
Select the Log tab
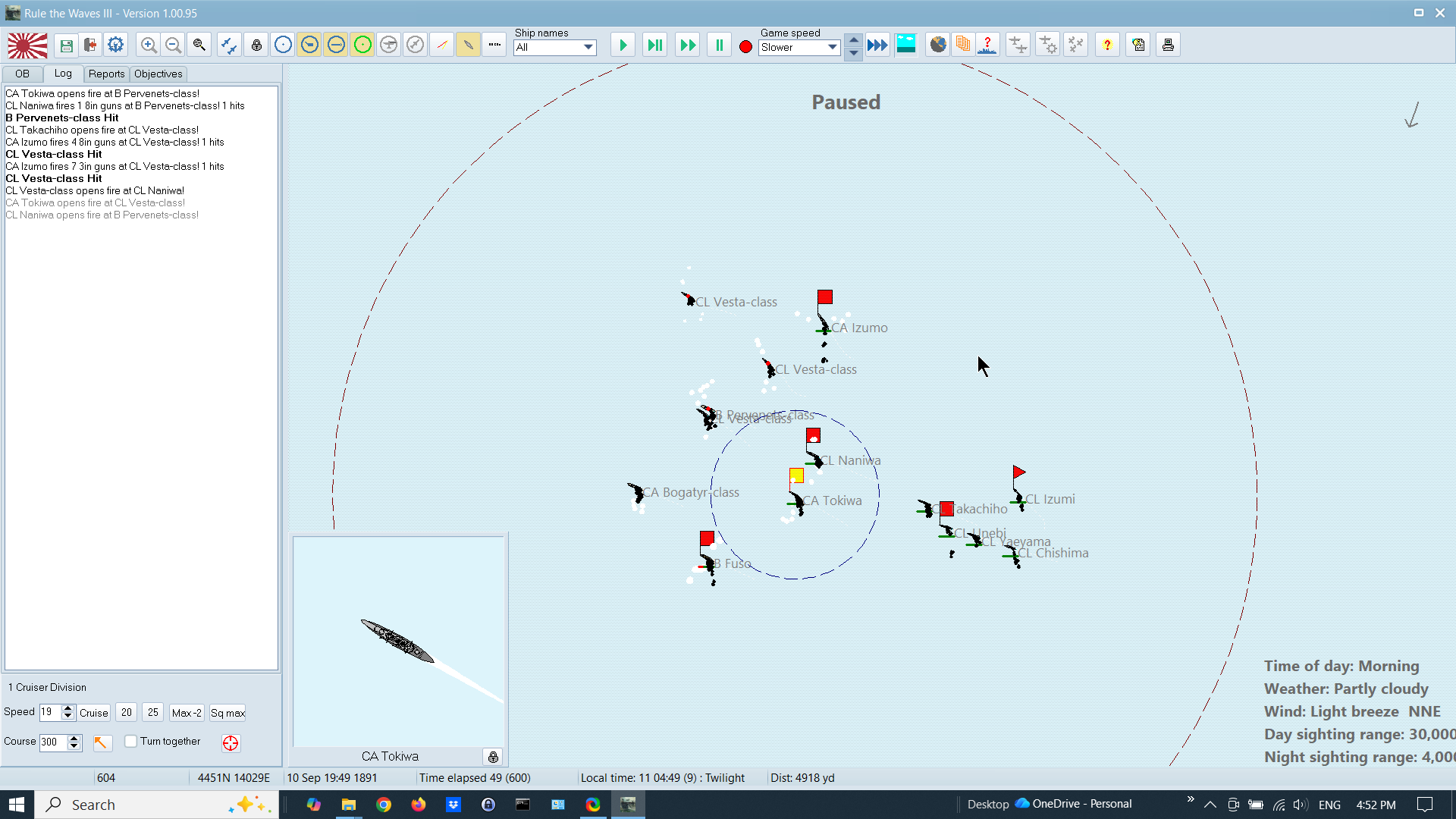click(63, 73)
